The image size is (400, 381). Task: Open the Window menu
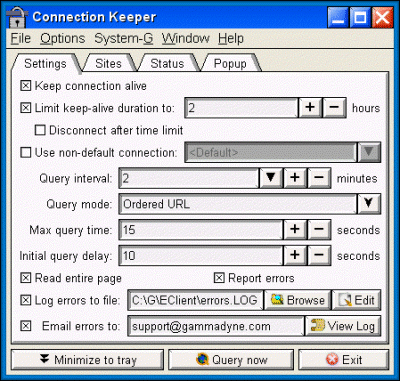tap(186, 39)
